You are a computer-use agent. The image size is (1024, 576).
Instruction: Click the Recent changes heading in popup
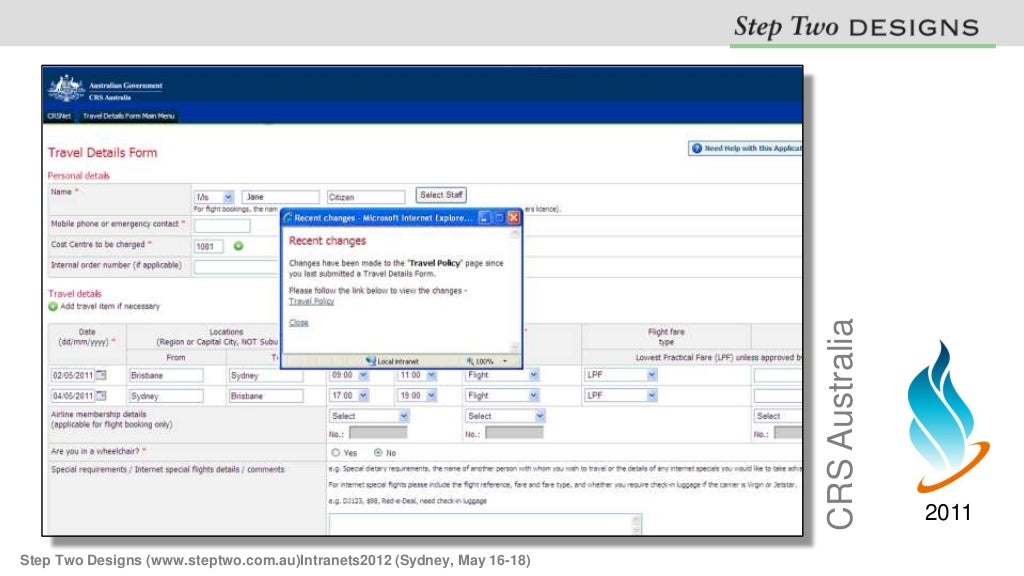327,241
